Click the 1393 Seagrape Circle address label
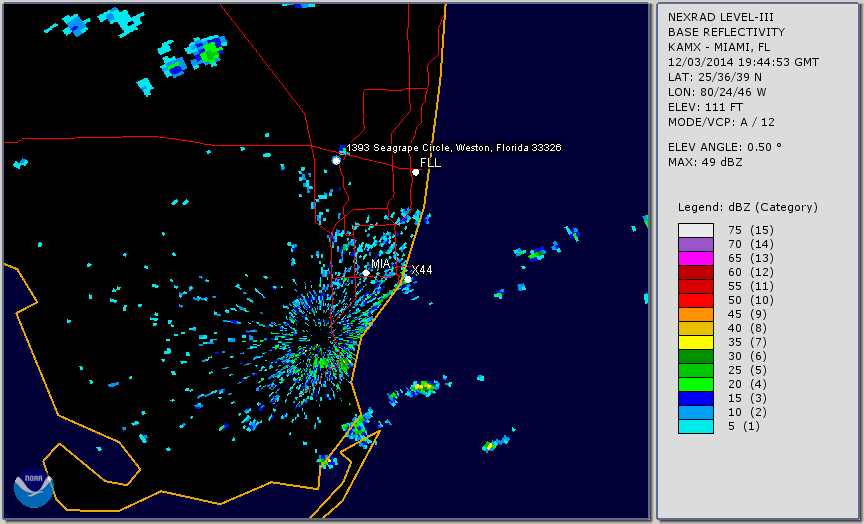864x524 pixels. 454,148
